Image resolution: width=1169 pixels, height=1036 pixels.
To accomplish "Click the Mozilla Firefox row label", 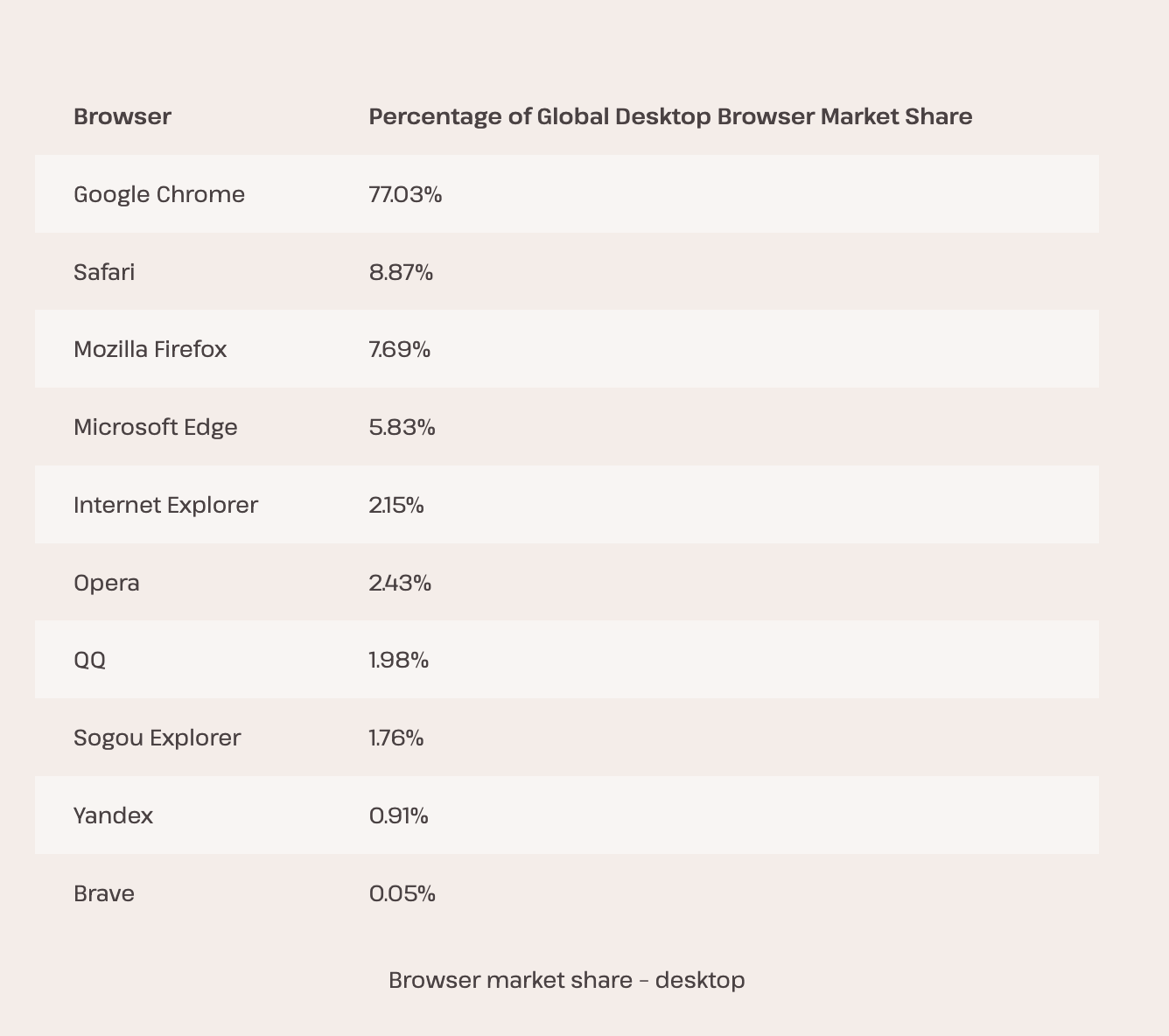I will tap(150, 349).
